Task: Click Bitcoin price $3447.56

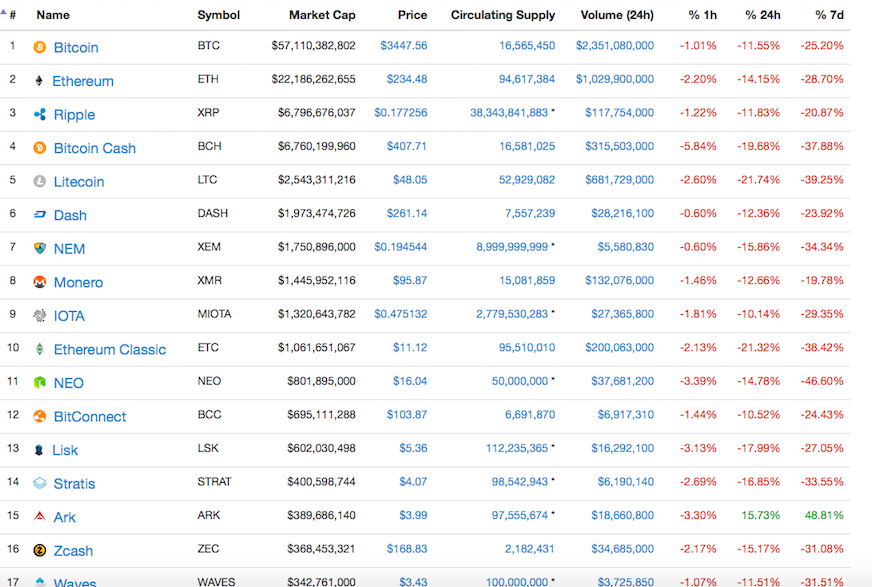Action: tap(404, 46)
